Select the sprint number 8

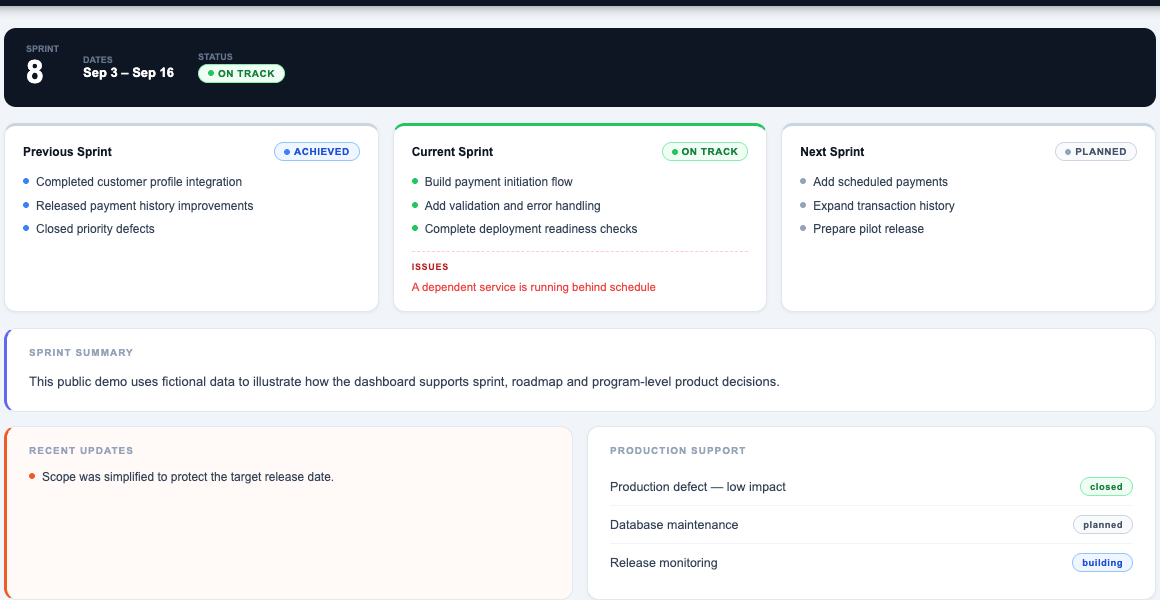coord(35,73)
